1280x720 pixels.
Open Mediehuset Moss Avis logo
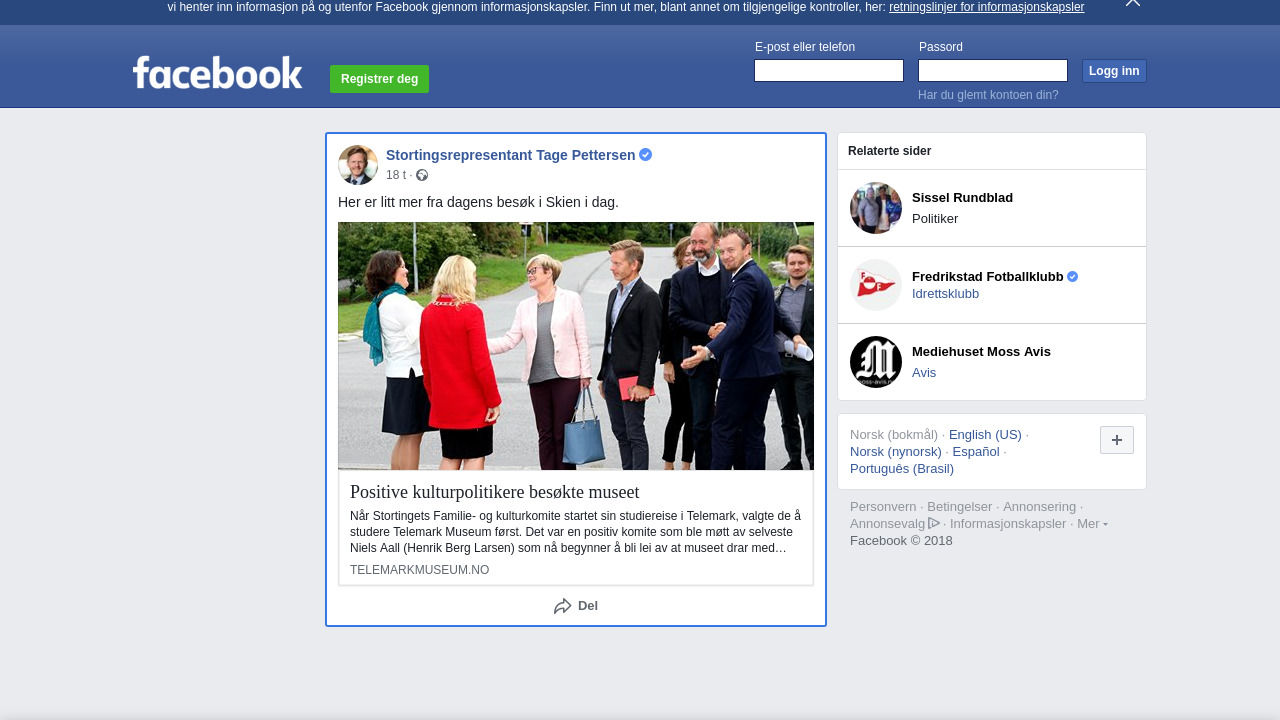pyautogui.click(x=876, y=362)
